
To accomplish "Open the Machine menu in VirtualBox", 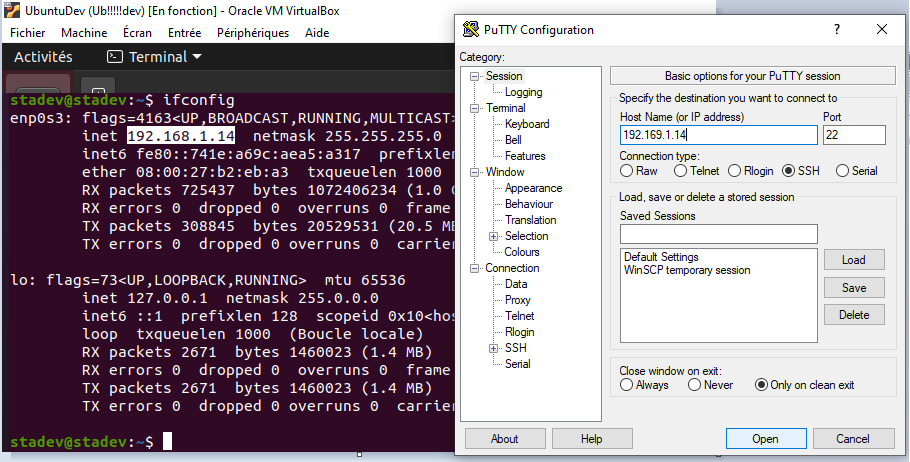I will pos(84,32).
